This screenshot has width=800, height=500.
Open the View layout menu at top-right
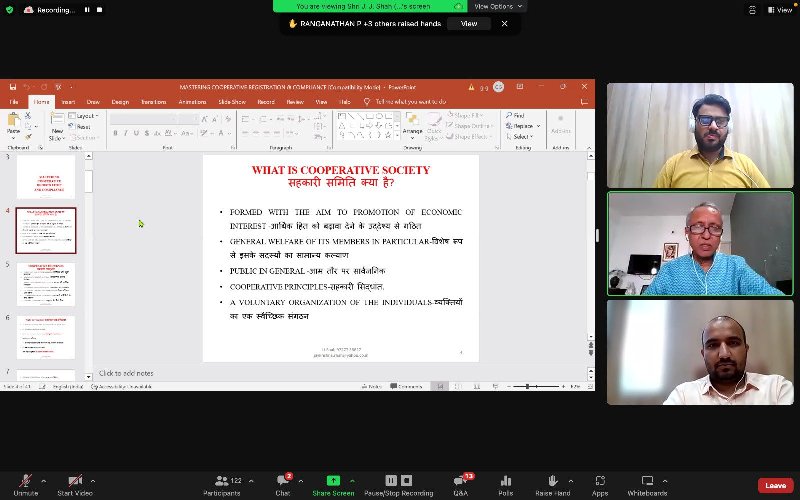(x=780, y=10)
